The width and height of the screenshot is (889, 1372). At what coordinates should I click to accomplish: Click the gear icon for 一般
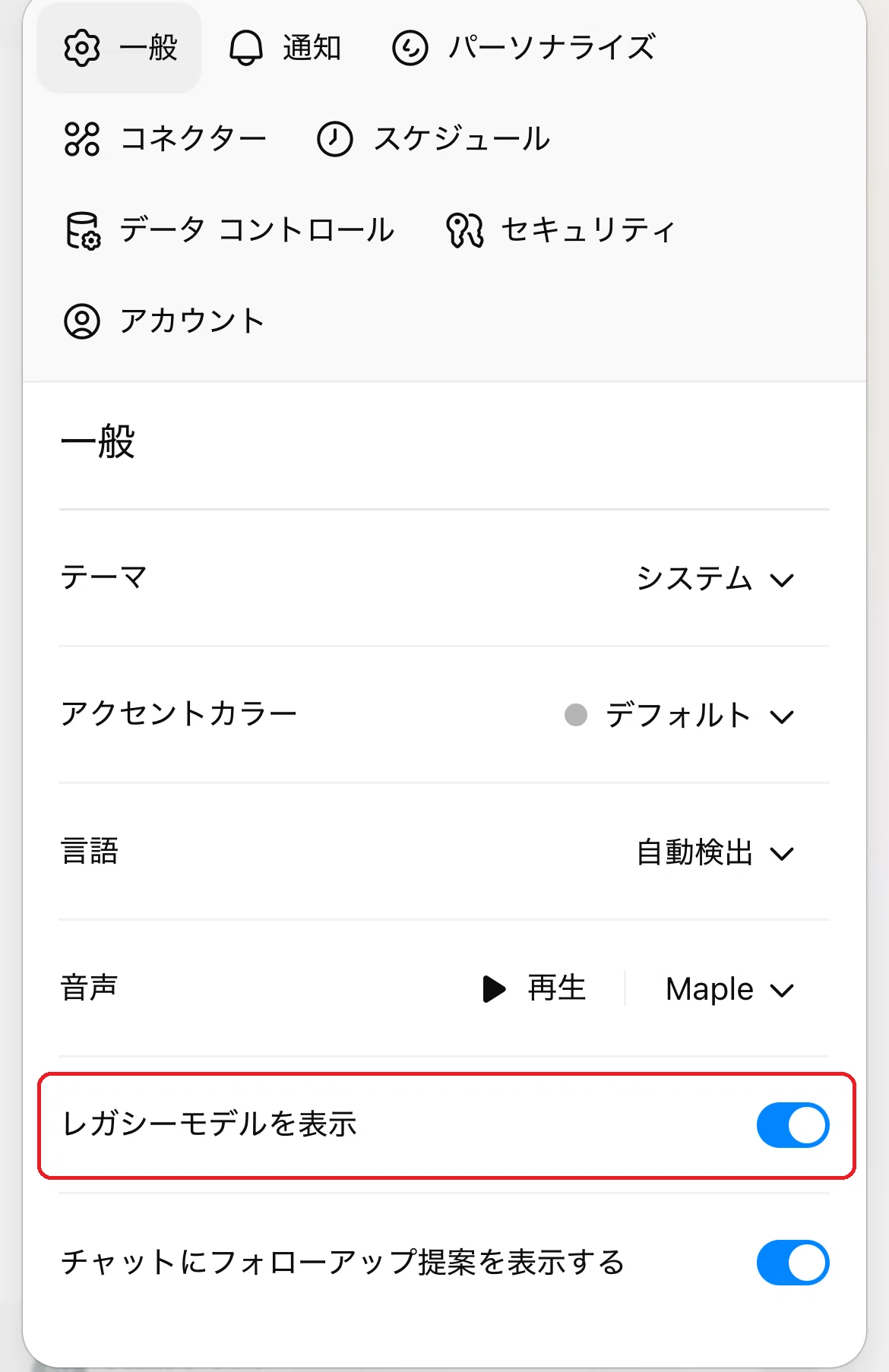(x=82, y=48)
